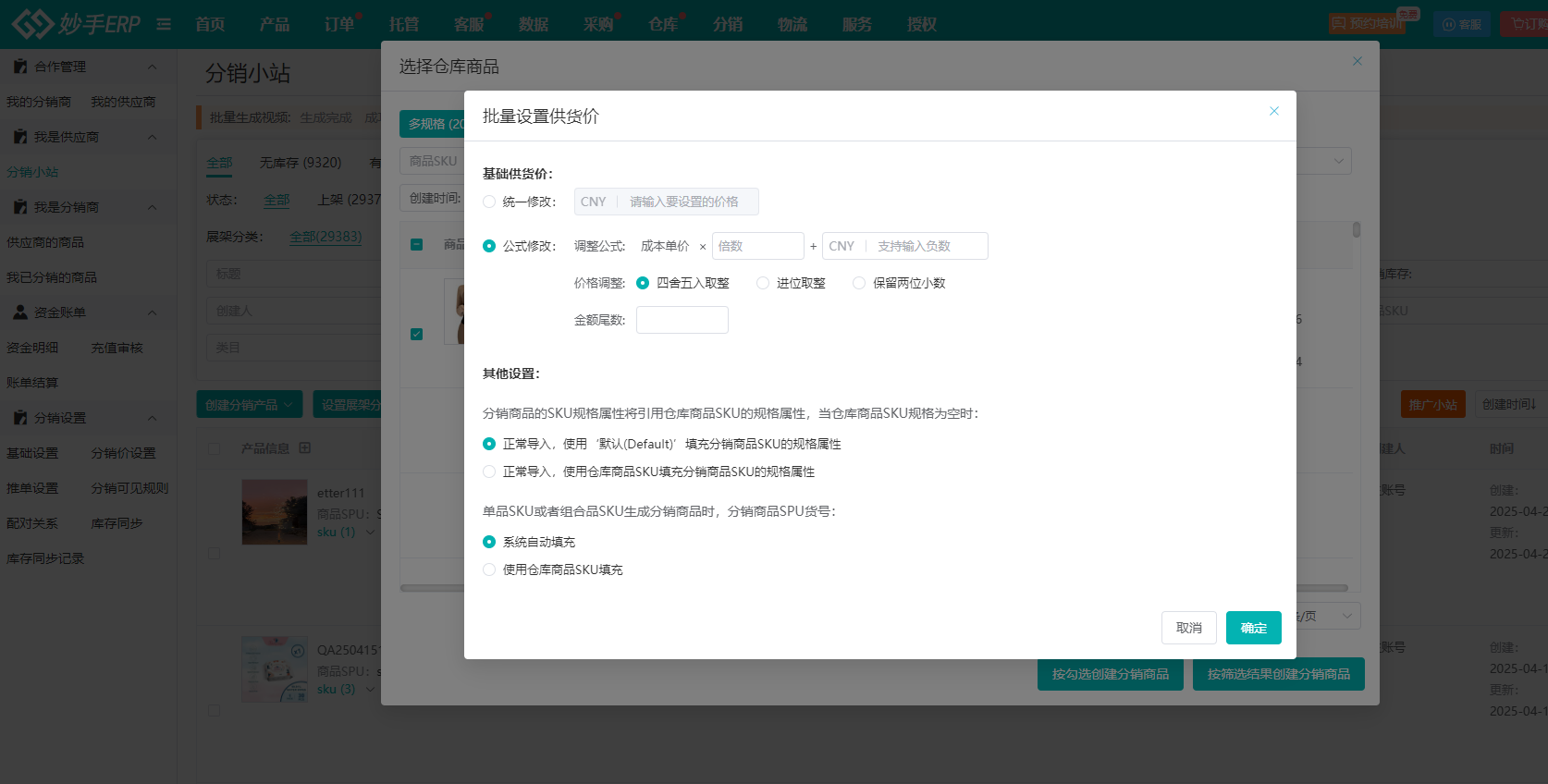Toggle the hamburger menu icon beside the logo
The image size is (1548, 784).
(x=164, y=24)
